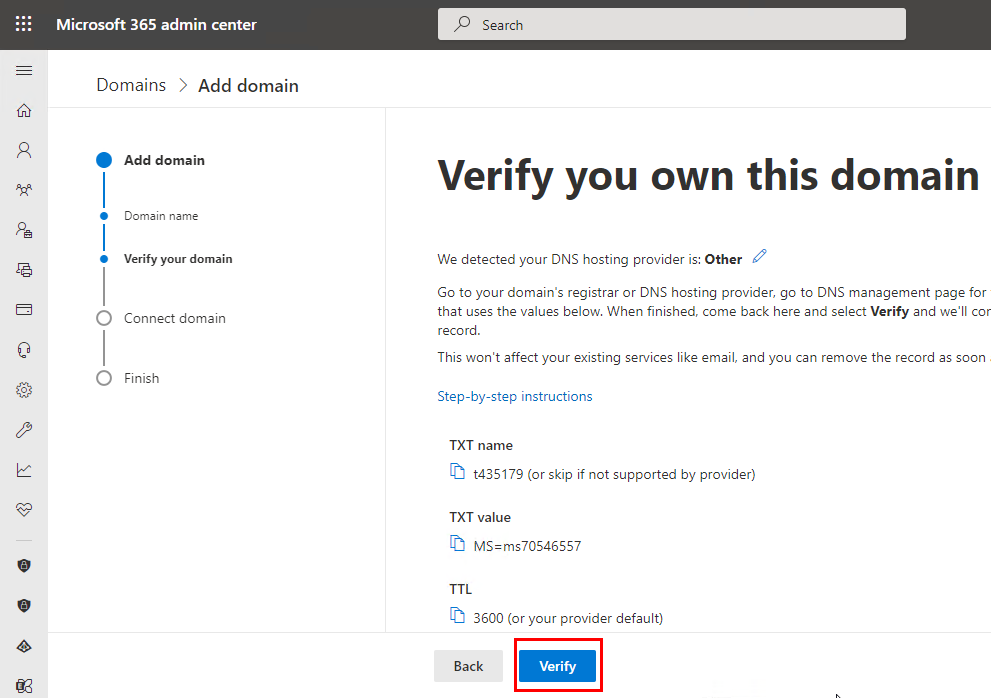Open Exchange admin center sidebar icon
This screenshot has width=991, height=698.
click(24, 686)
